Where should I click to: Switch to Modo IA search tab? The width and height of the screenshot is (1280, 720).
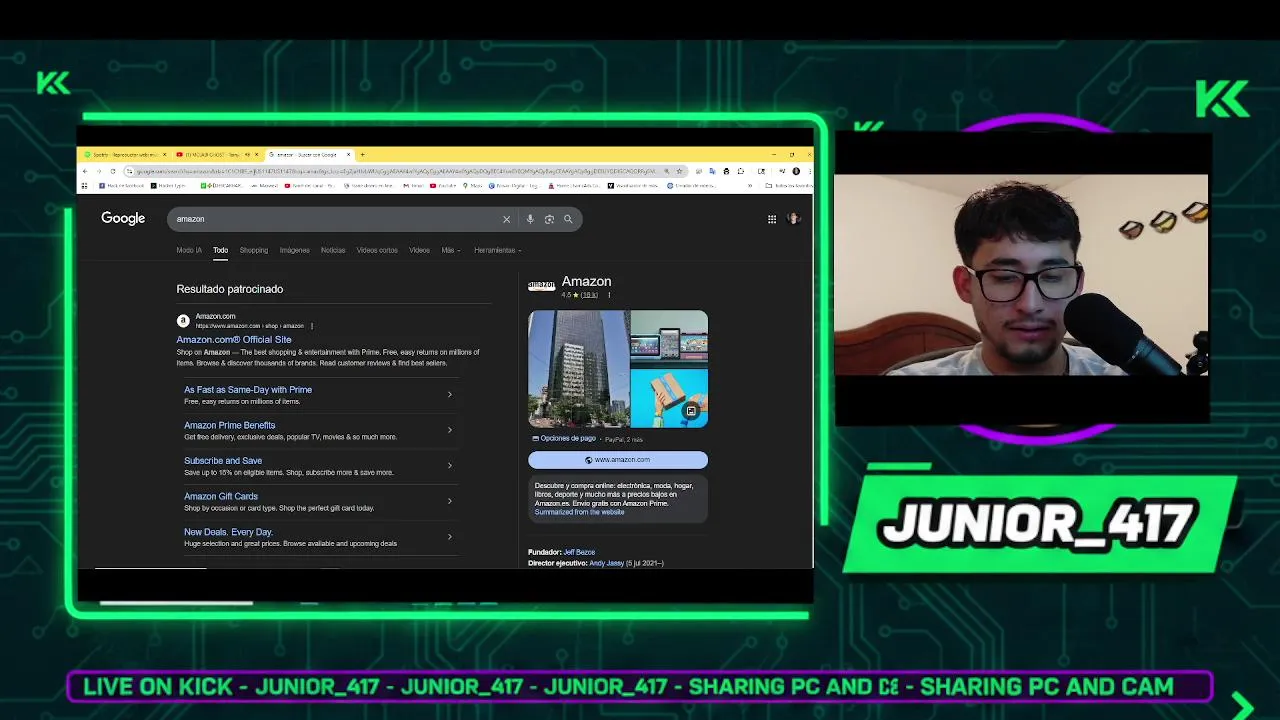[x=189, y=250]
